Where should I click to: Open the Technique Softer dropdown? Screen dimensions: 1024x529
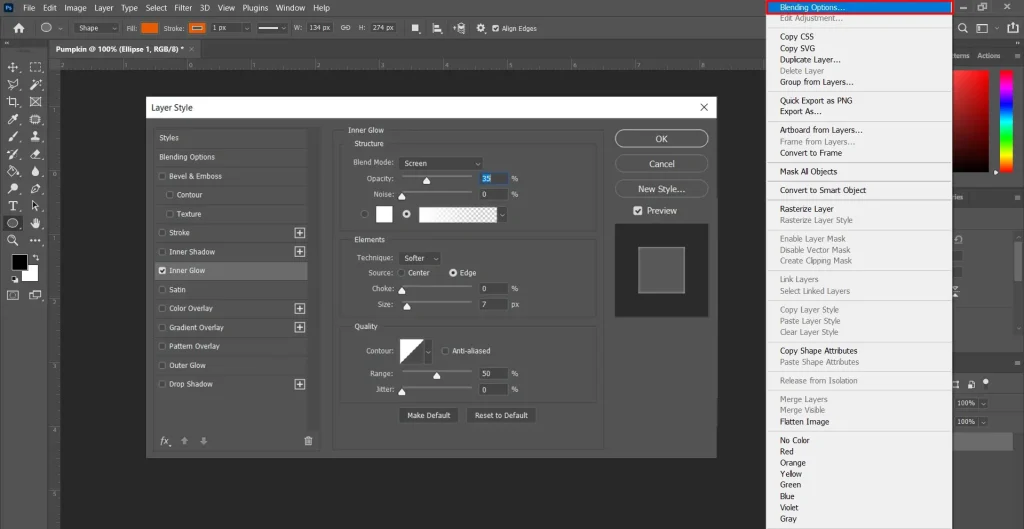coord(420,258)
